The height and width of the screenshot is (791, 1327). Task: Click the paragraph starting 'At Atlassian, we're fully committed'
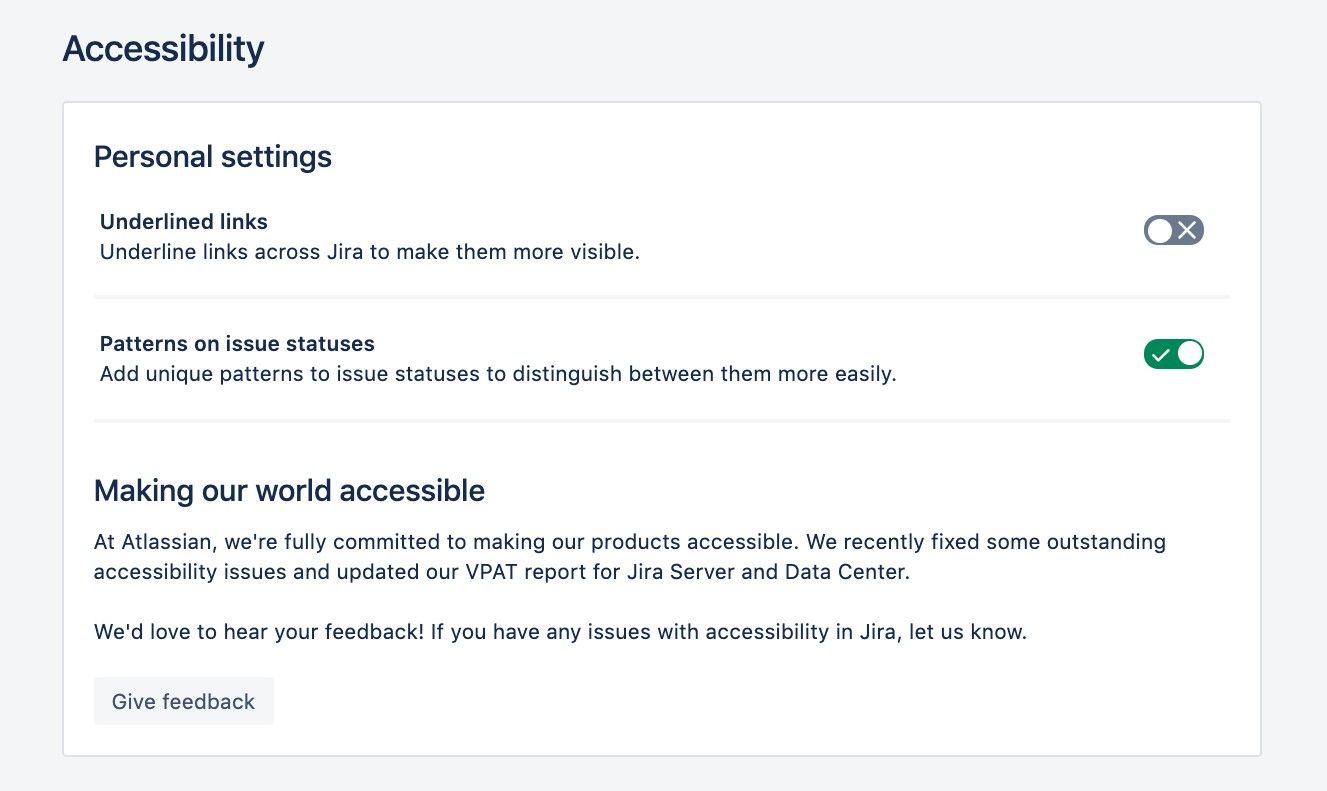click(x=630, y=558)
